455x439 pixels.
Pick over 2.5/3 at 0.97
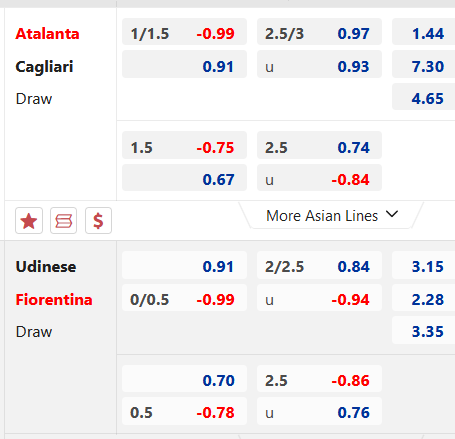(x=319, y=32)
